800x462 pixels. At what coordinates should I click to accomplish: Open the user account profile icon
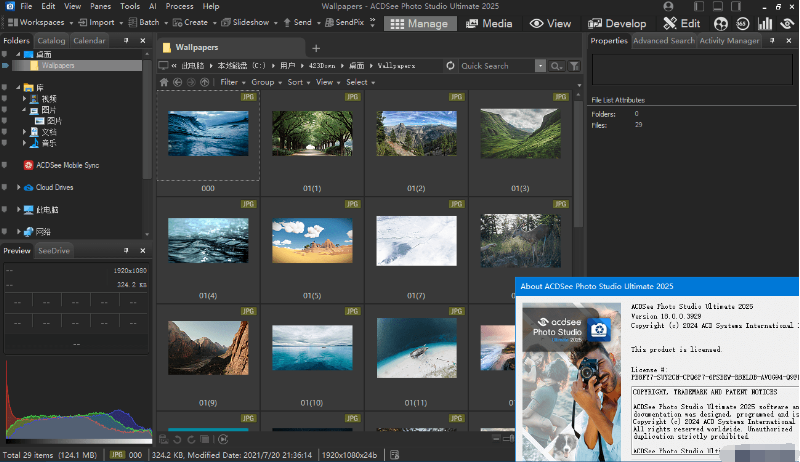(668, 6)
